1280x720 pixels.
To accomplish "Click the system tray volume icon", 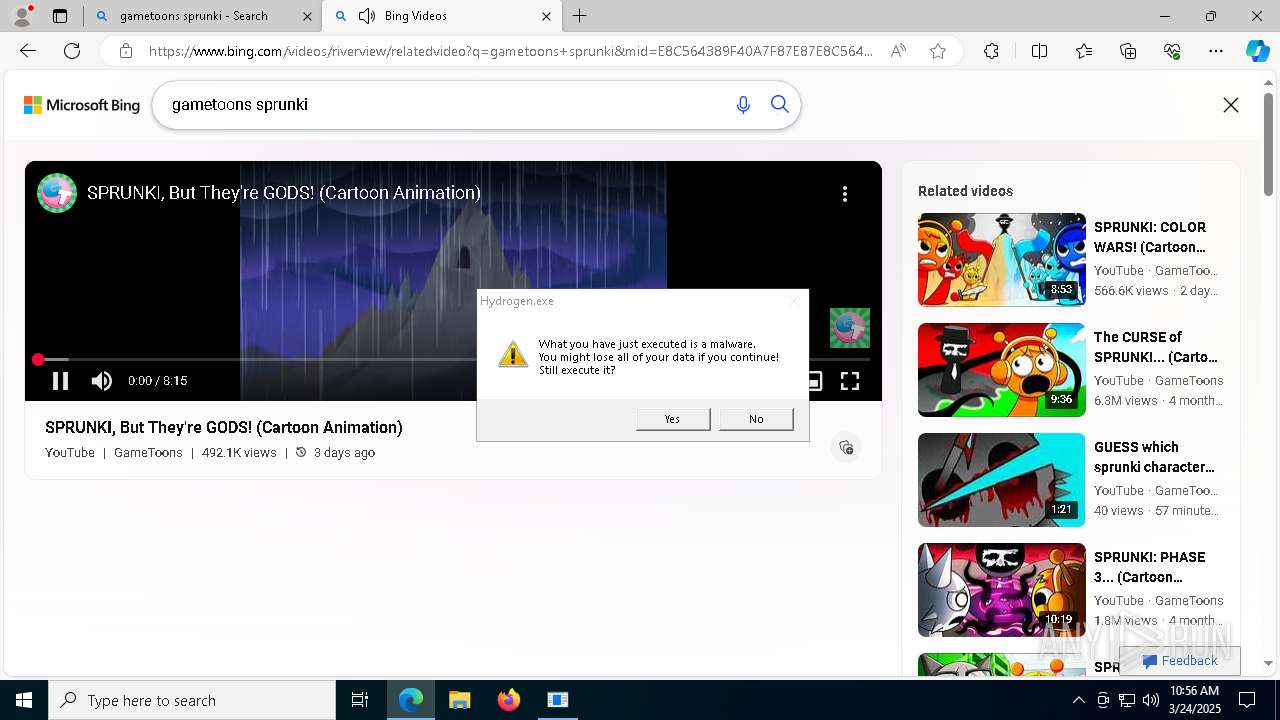I will (1151, 700).
